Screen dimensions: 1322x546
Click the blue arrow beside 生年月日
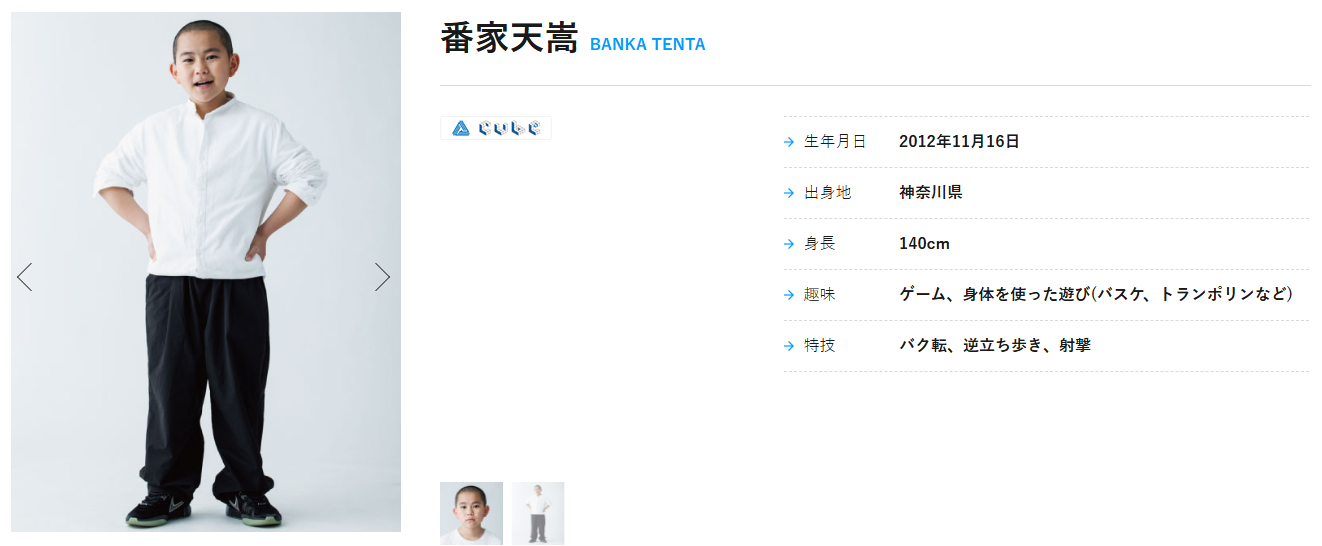789,142
